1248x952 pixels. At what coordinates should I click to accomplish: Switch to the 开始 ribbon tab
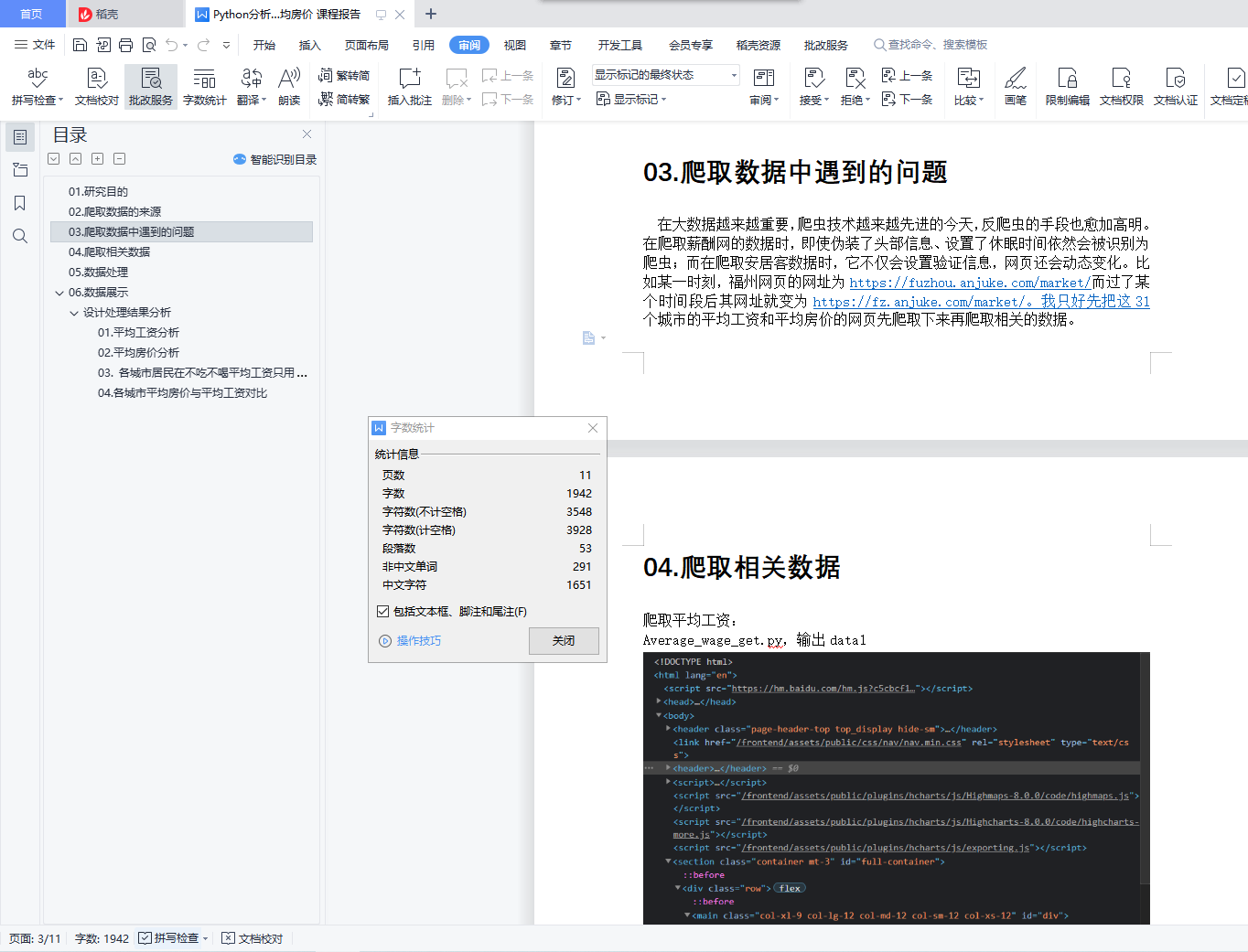(264, 45)
